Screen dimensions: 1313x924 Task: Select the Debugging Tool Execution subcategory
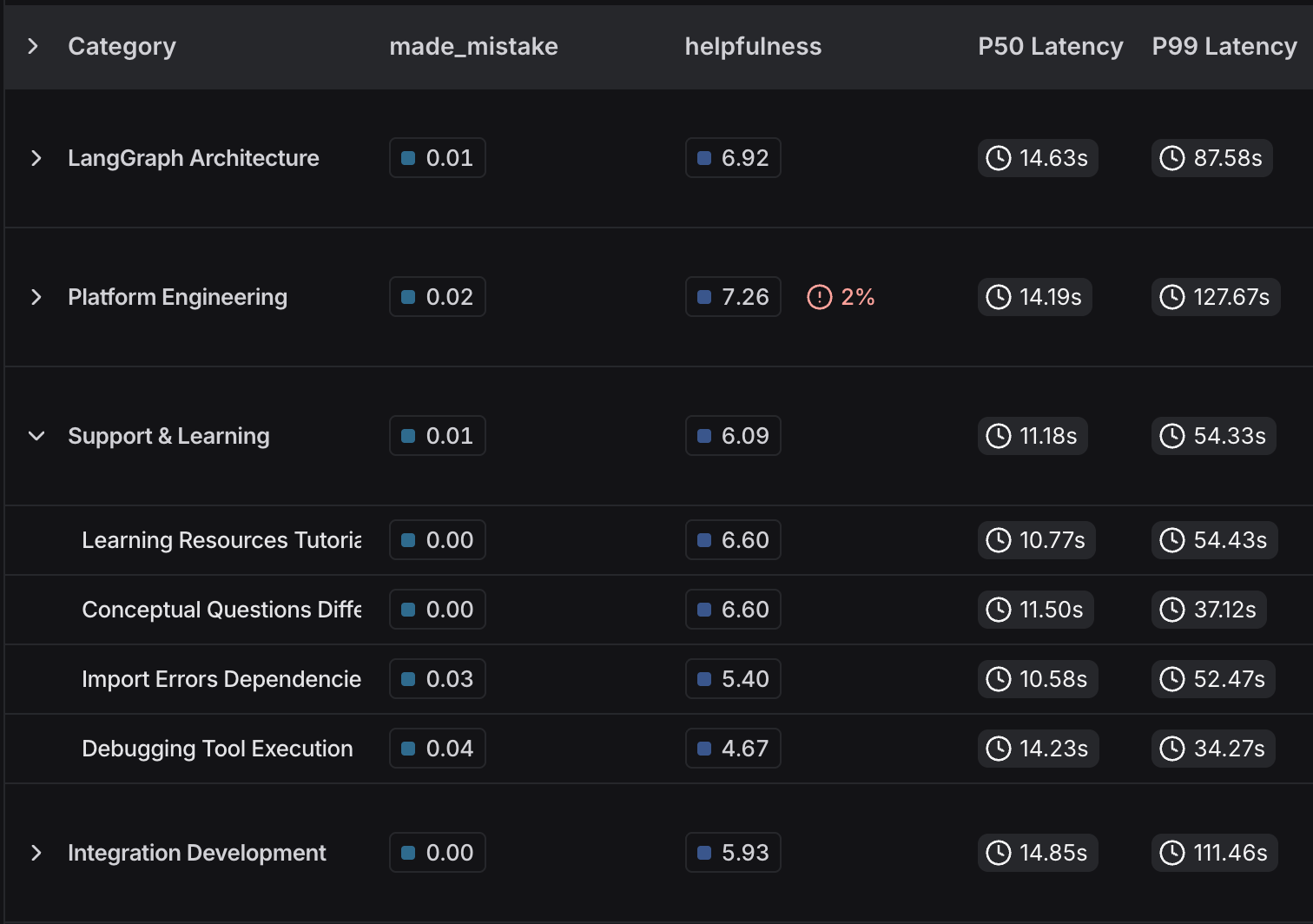[217, 749]
